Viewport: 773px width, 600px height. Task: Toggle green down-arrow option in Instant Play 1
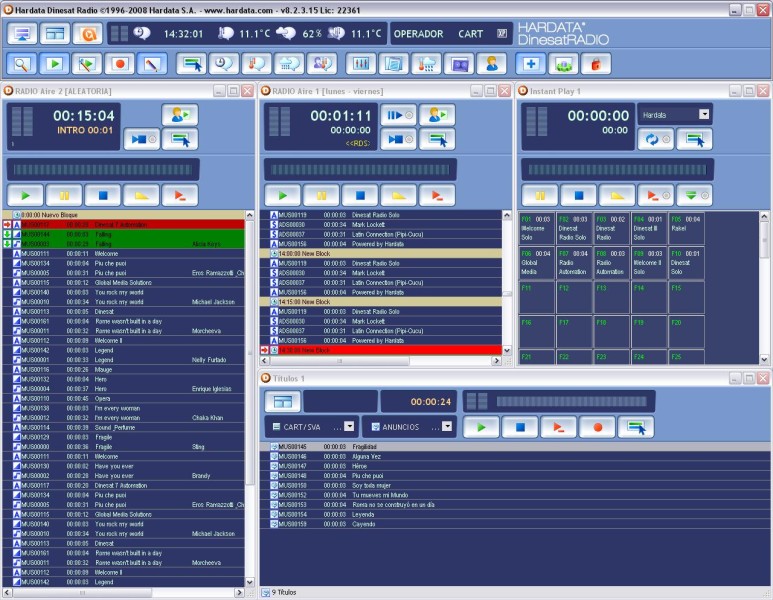tap(695, 195)
